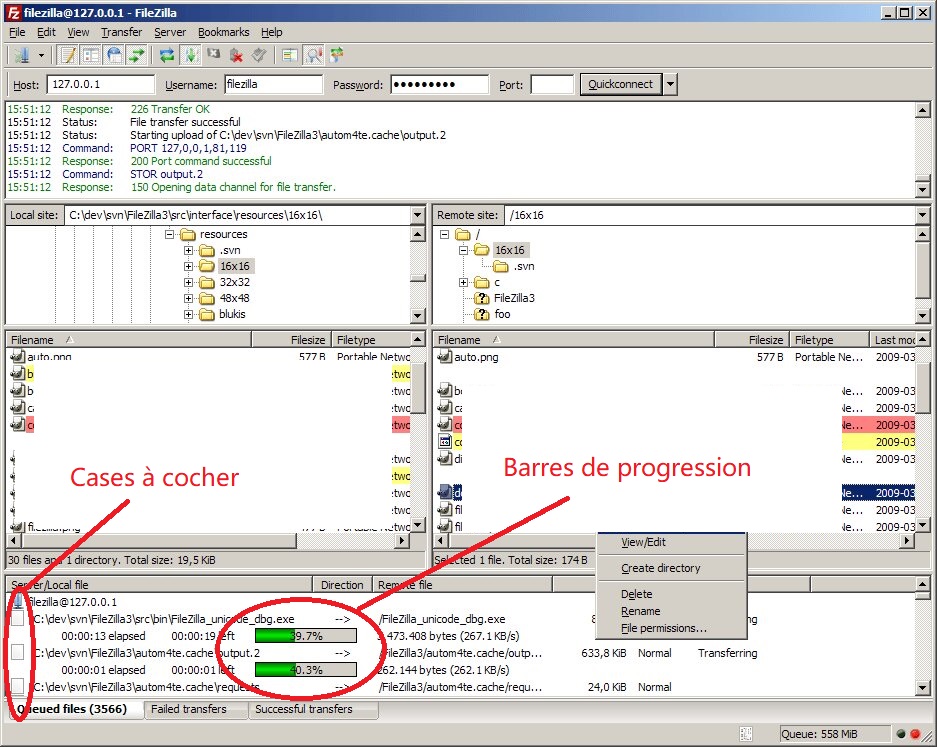Click the 39.7% transfer progress bar
Image resolution: width=937 pixels, height=747 pixels.
pyautogui.click(x=306, y=636)
